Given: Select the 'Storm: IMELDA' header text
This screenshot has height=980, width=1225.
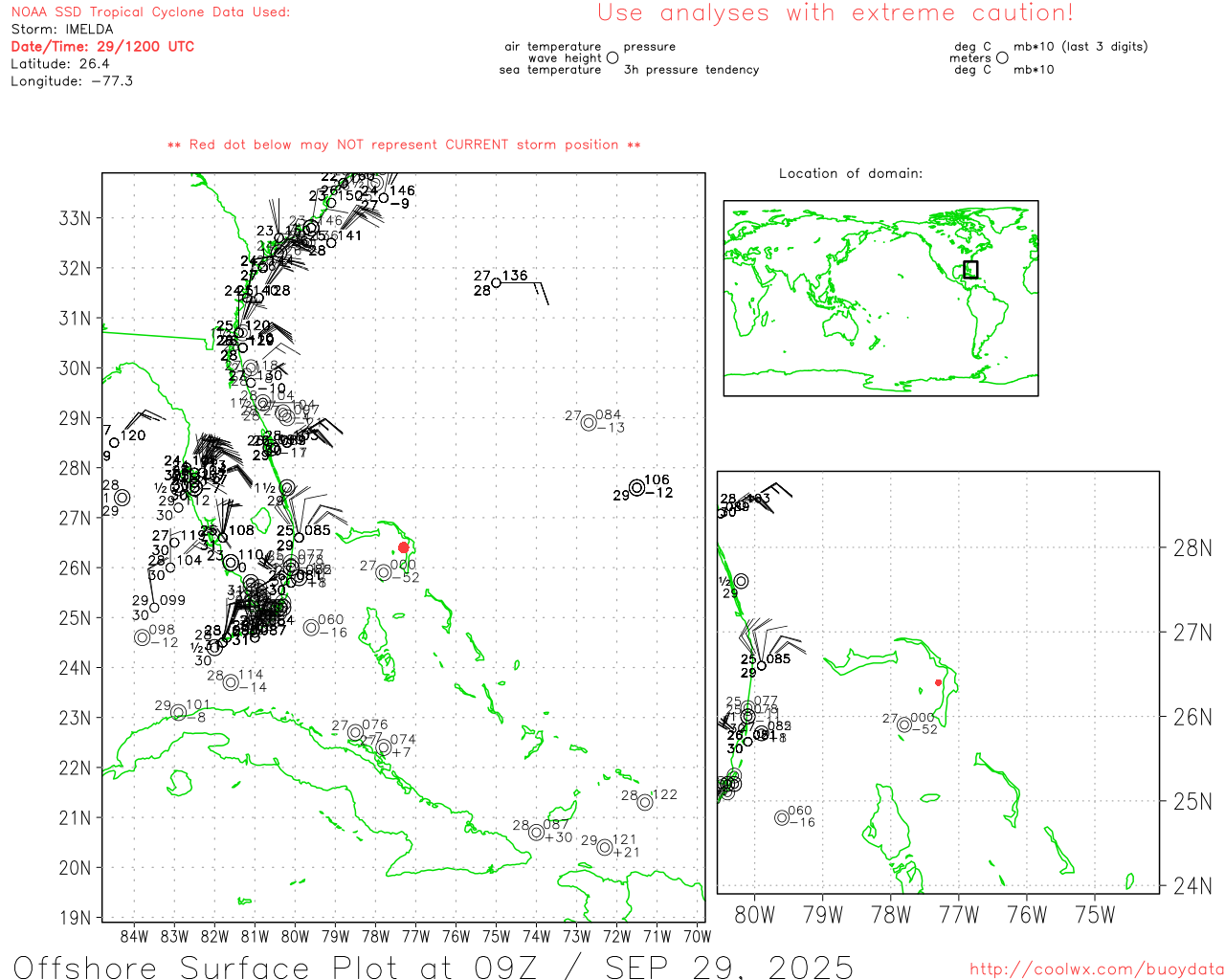Looking at the screenshot, I should pos(62,30).
